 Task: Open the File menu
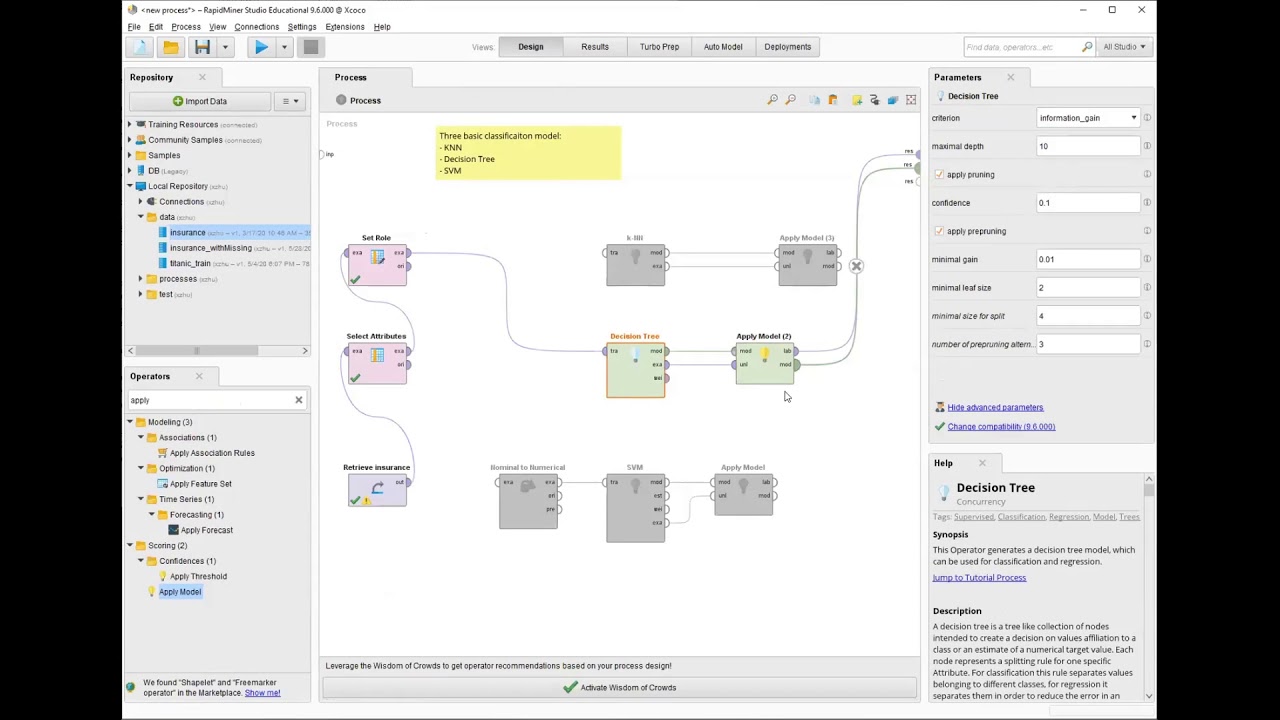(x=134, y=27)
